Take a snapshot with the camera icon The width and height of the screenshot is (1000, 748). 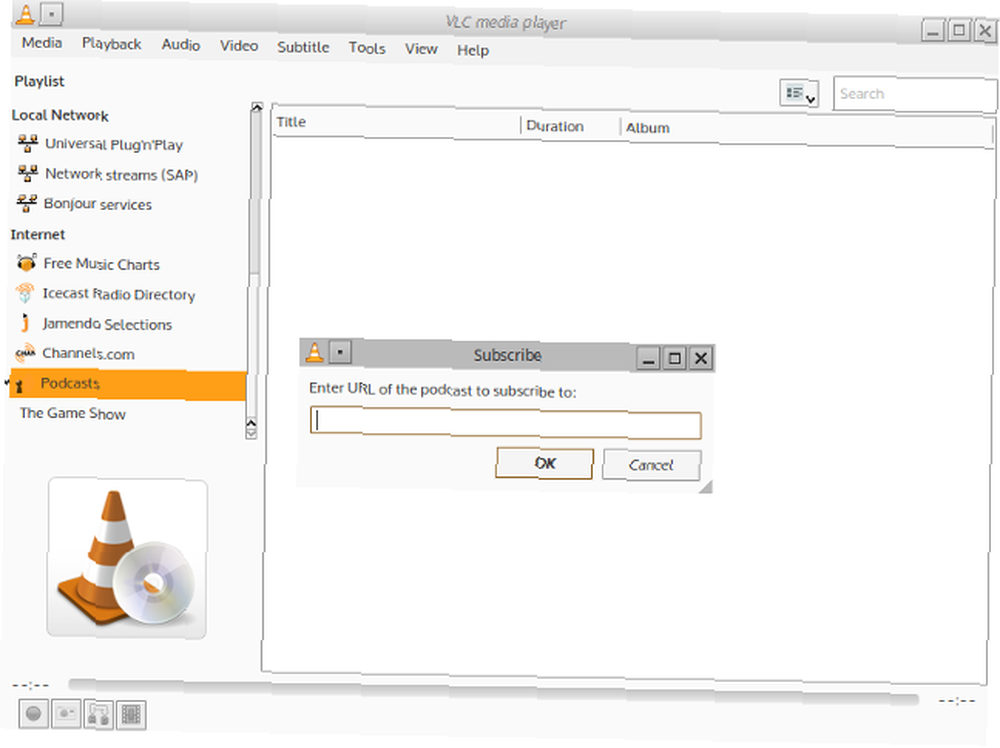tap(66, 714)
